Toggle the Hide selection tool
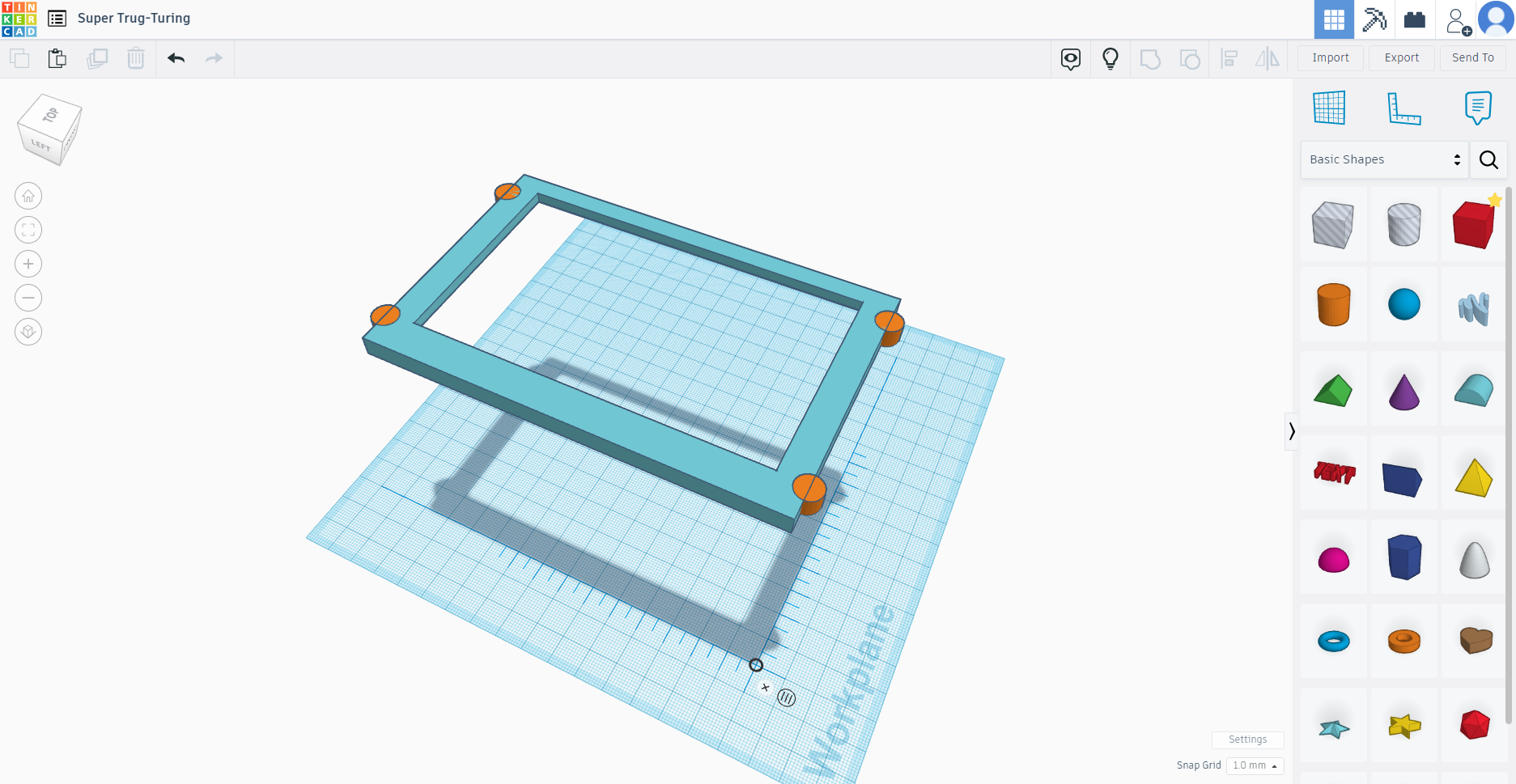Image resolution: width=1516 pixels, height=784 pixels. pos(1071,58)
